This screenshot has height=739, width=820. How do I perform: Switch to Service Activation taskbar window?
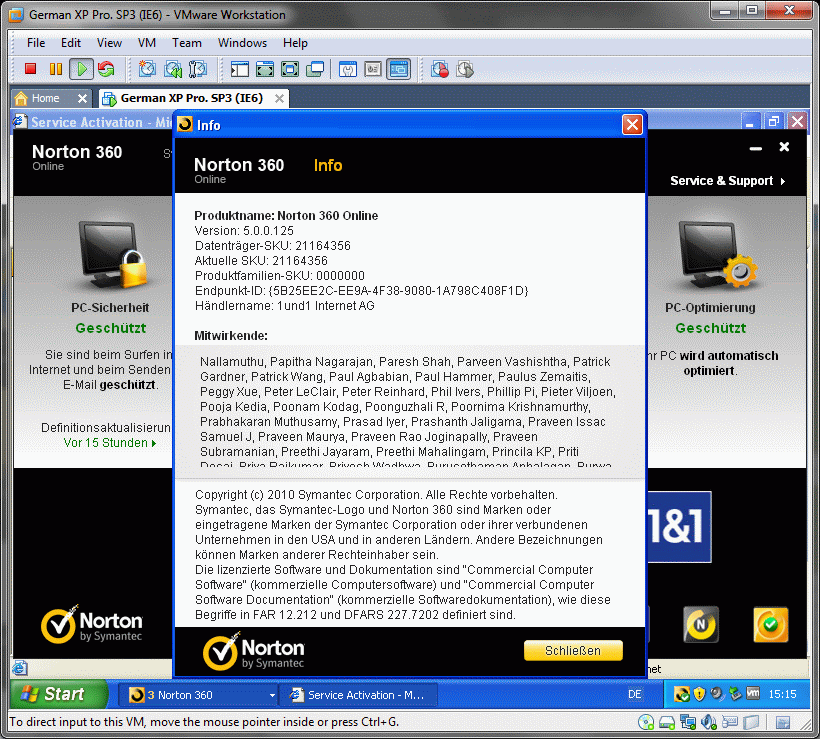point(358,695)
